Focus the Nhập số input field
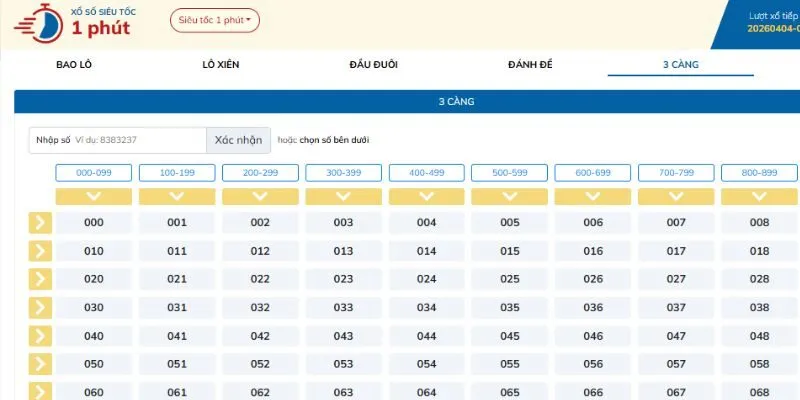The width and height of the screenshot is (800, 400). point(118,140)
